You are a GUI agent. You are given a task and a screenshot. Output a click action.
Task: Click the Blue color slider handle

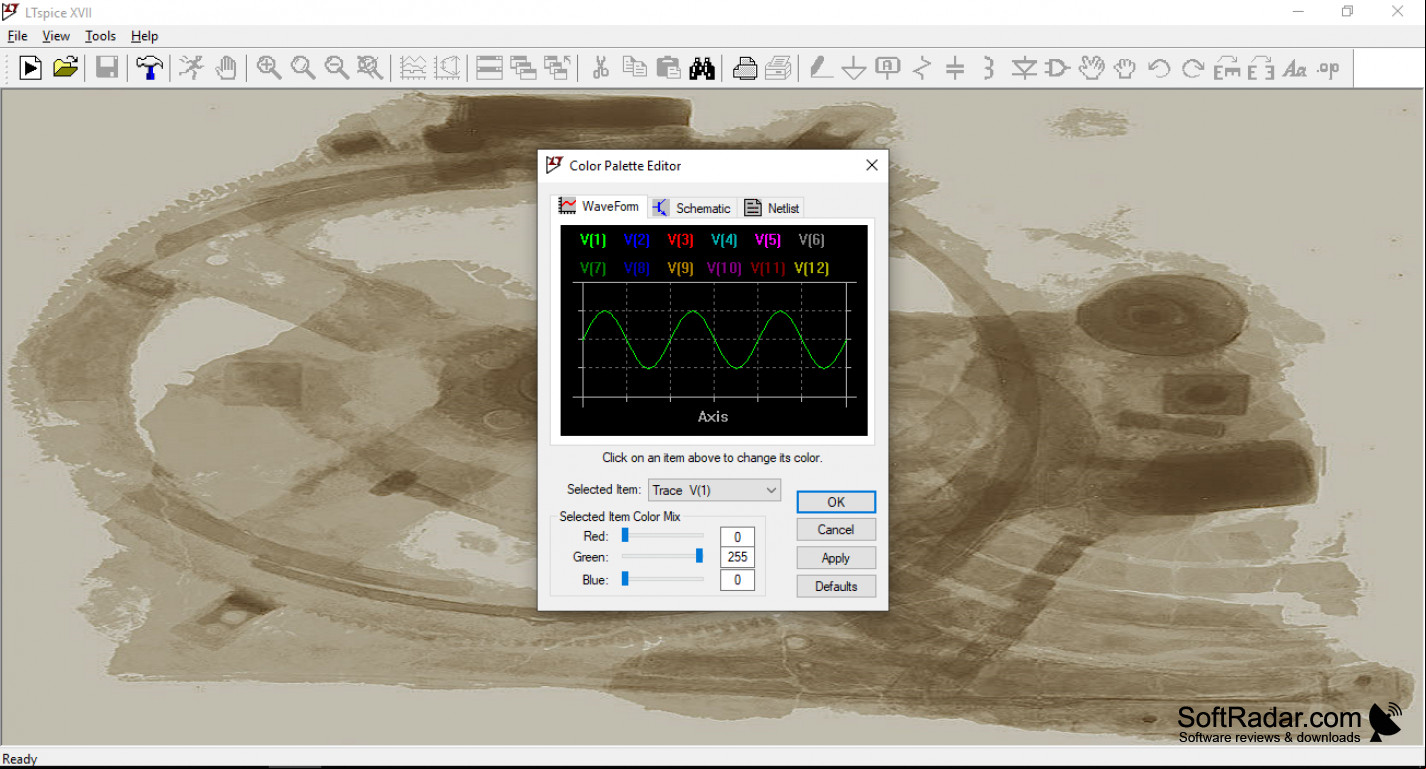click(625, 578)
